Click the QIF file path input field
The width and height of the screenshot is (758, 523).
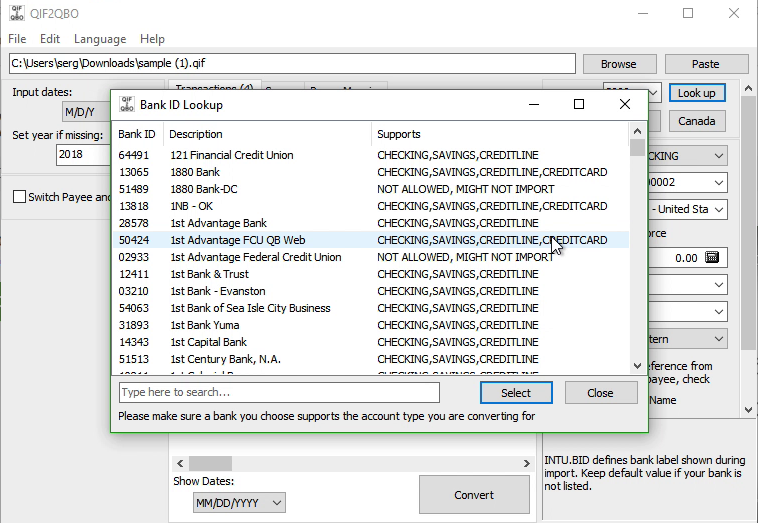tap(292, 63)
